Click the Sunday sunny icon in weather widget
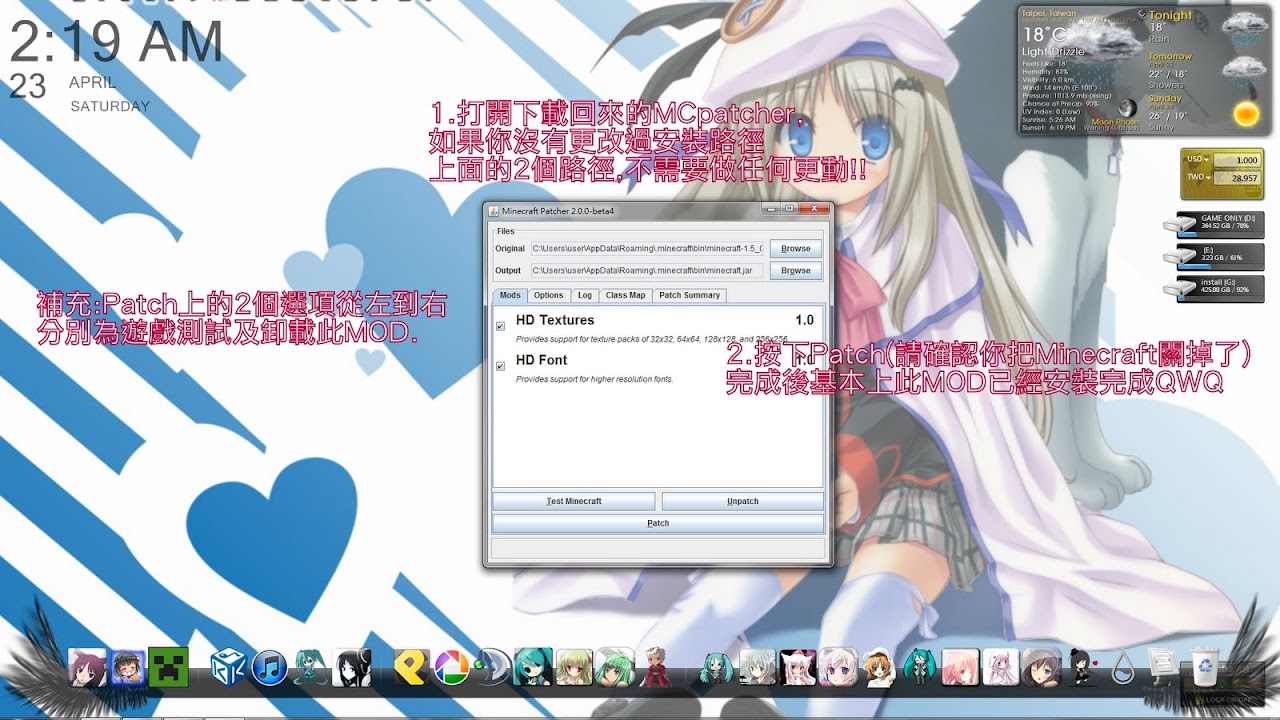1280x720 pixels. tap(1246, 113)
